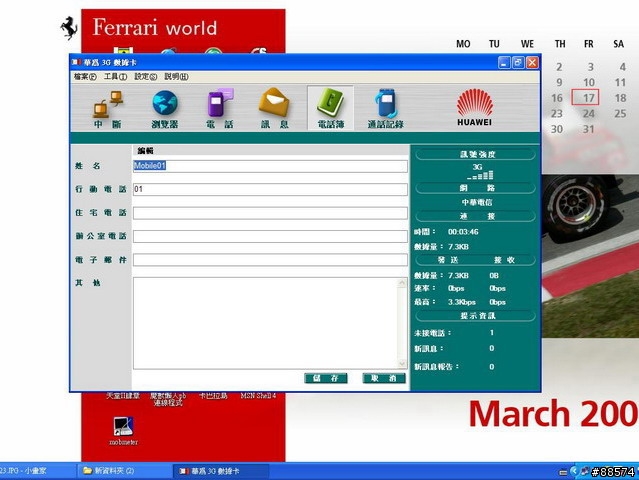Click the notes scrollbar up arrow
This screenshot has height=480, width=639.
point(402,282)
